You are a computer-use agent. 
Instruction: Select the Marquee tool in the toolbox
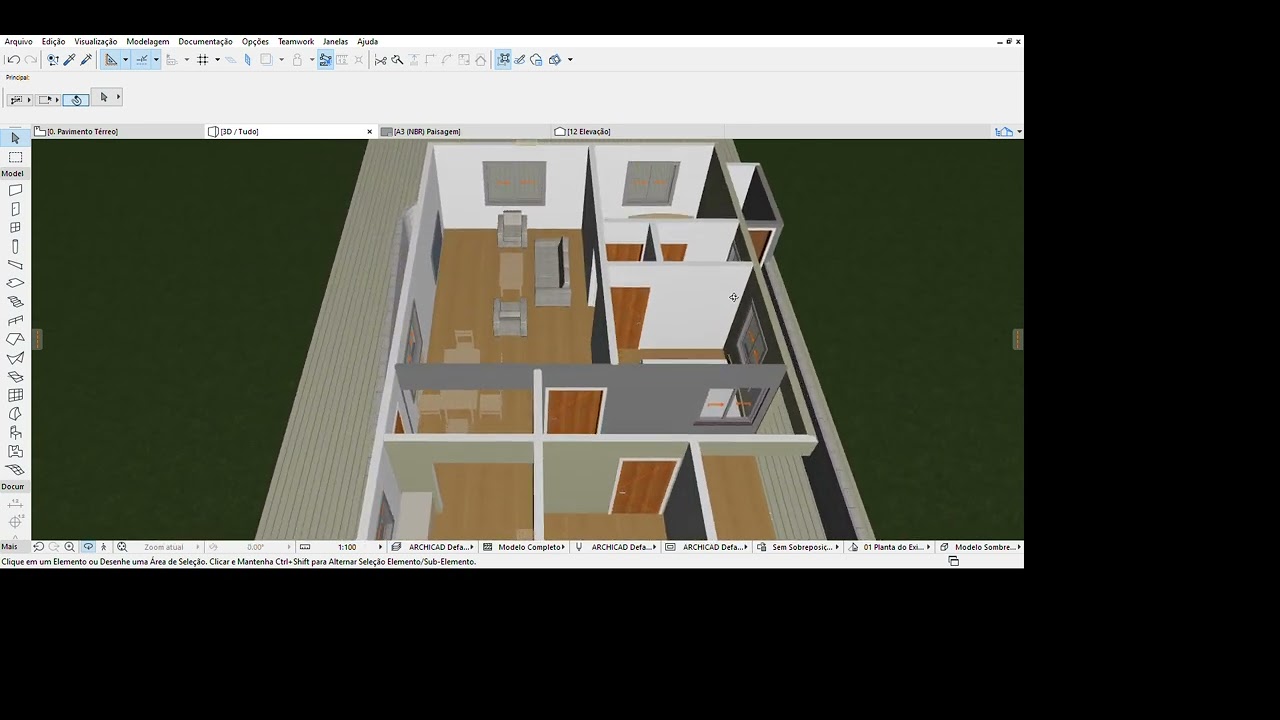[15, 157]
